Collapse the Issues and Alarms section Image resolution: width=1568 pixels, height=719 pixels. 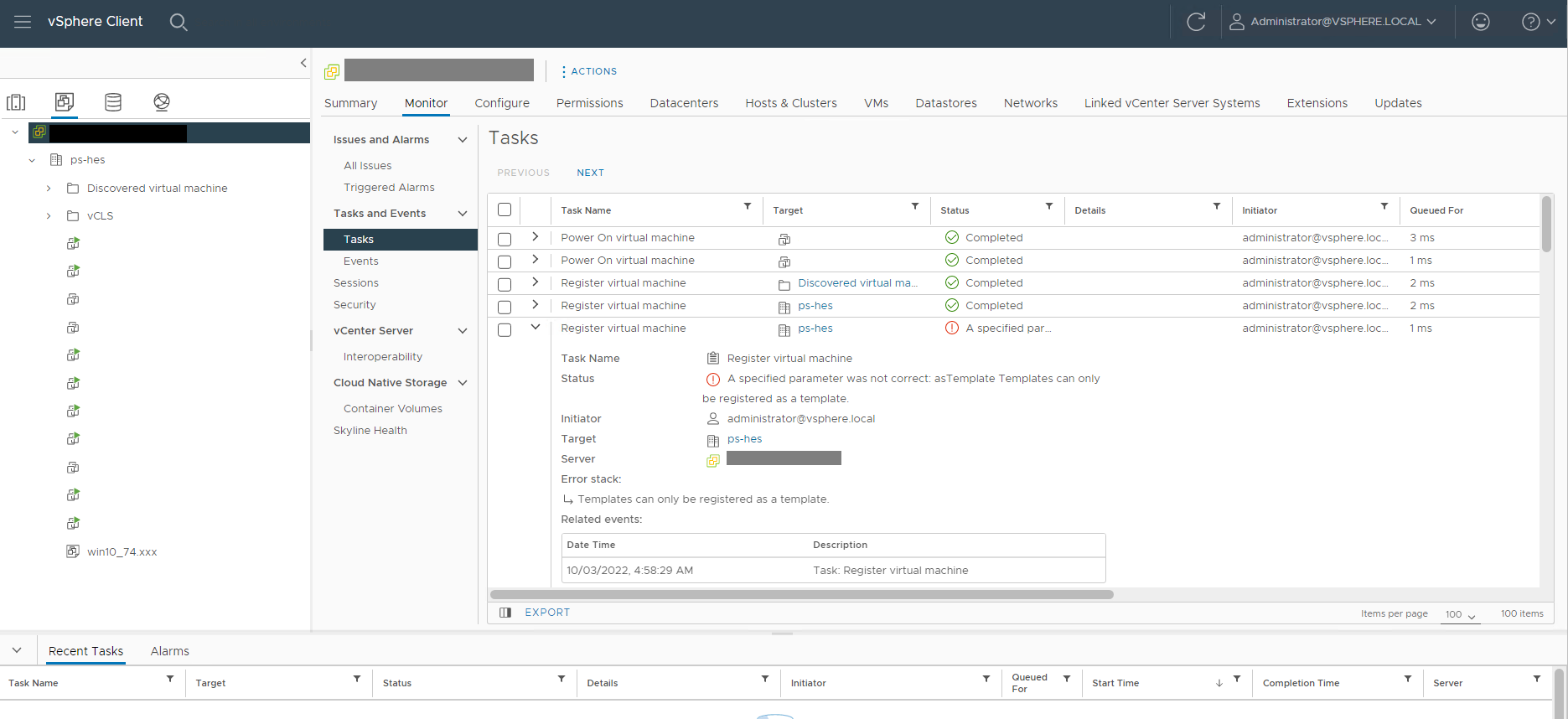(462, 140)
